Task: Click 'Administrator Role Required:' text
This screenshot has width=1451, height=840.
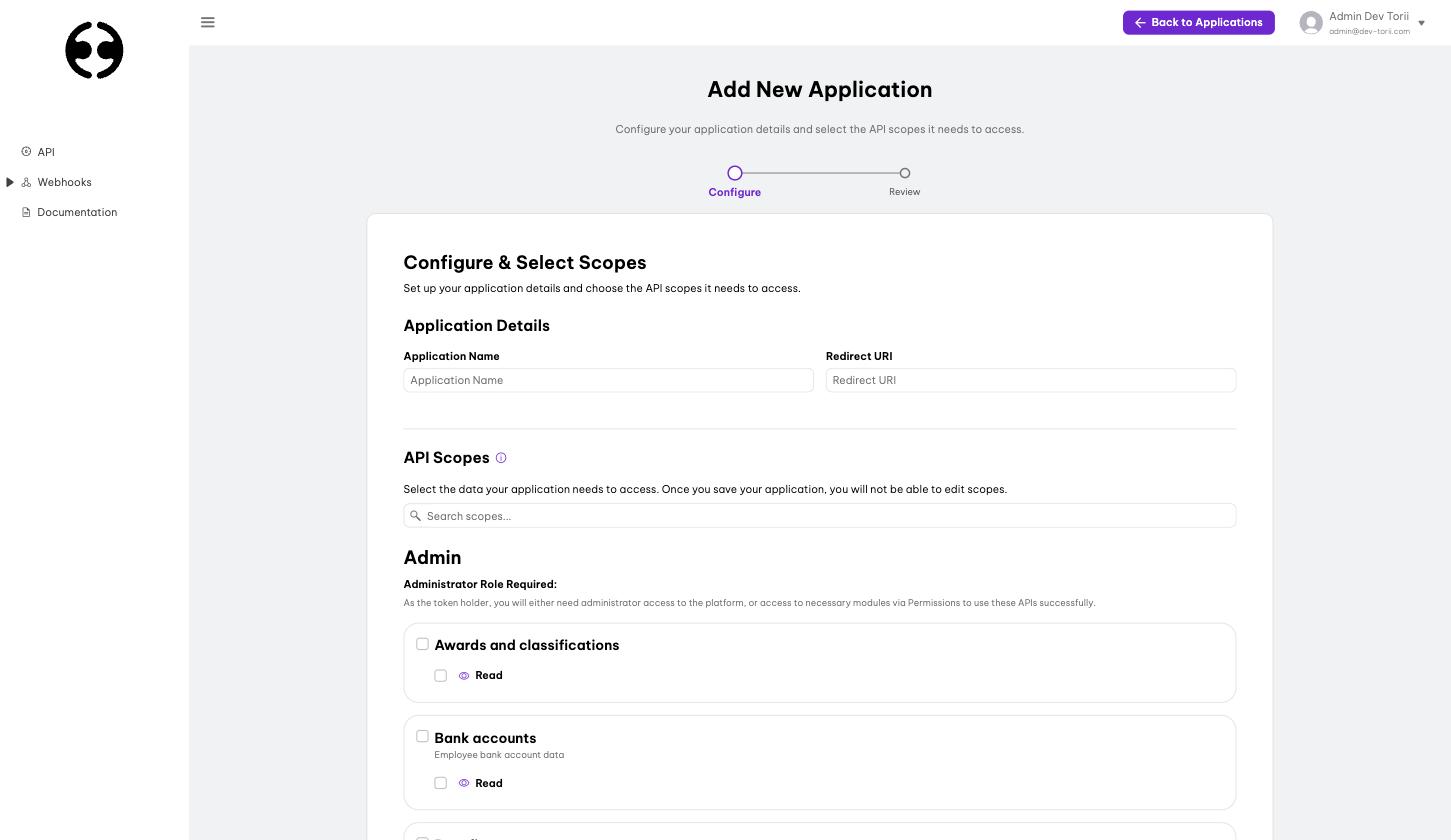Action: [480, 584]
